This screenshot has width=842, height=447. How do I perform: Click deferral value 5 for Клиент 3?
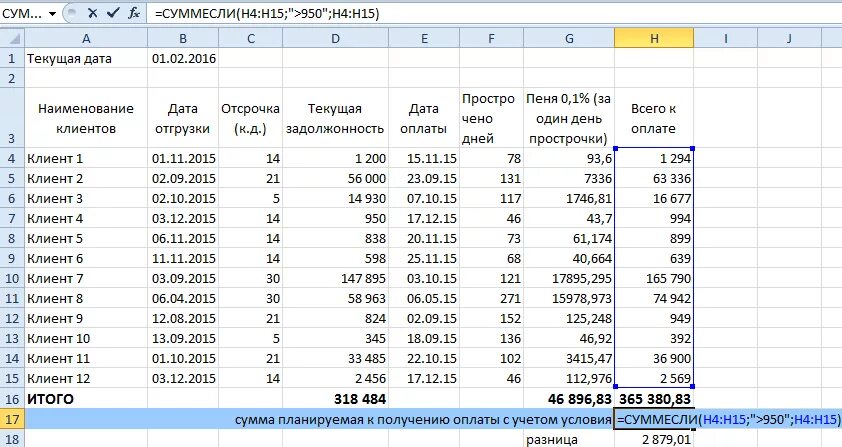251,198
